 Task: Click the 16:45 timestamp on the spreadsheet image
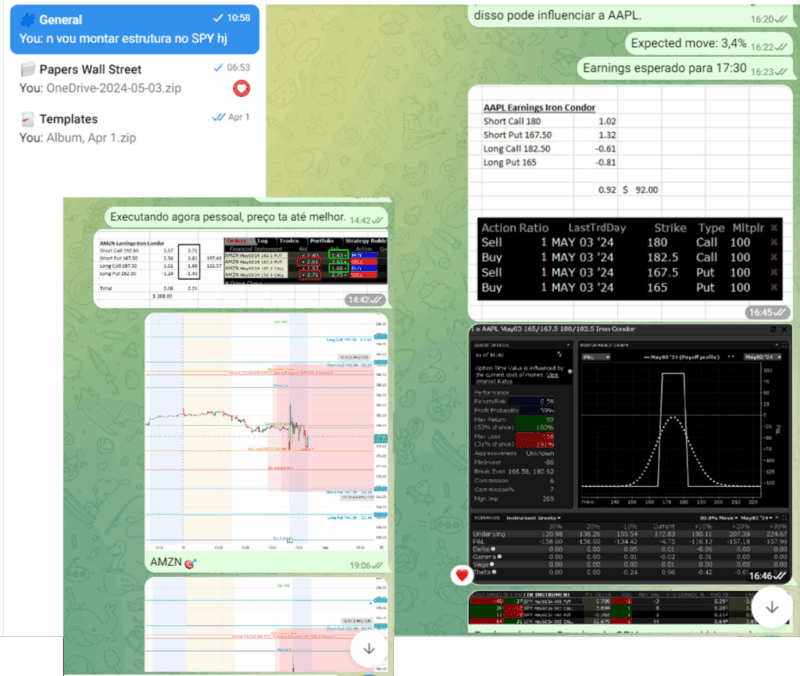tap(761, 312)
